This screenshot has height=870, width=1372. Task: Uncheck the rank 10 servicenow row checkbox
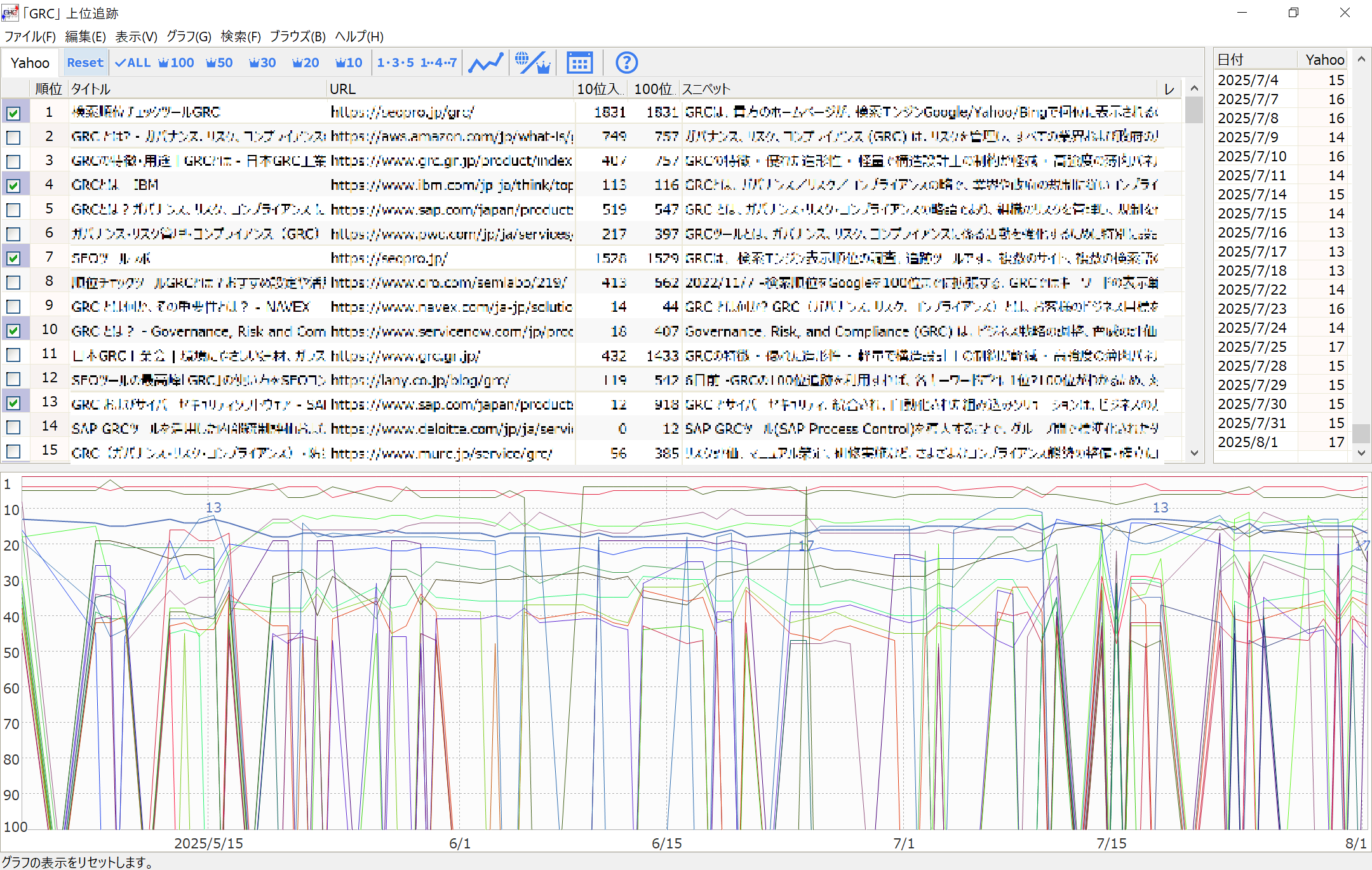point(13,330)
